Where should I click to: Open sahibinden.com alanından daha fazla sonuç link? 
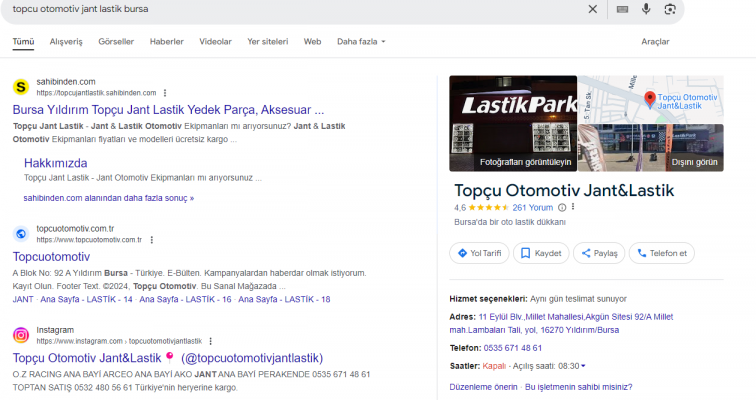click(109, 198)
